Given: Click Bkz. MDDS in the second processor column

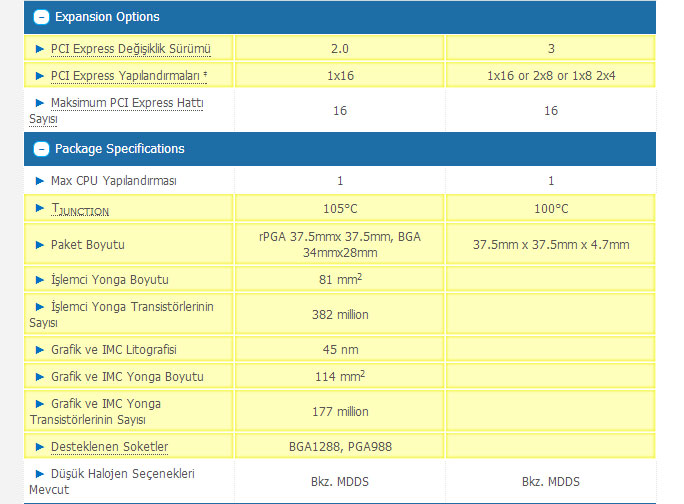Looking at the screenshot, I should point(551,482).
